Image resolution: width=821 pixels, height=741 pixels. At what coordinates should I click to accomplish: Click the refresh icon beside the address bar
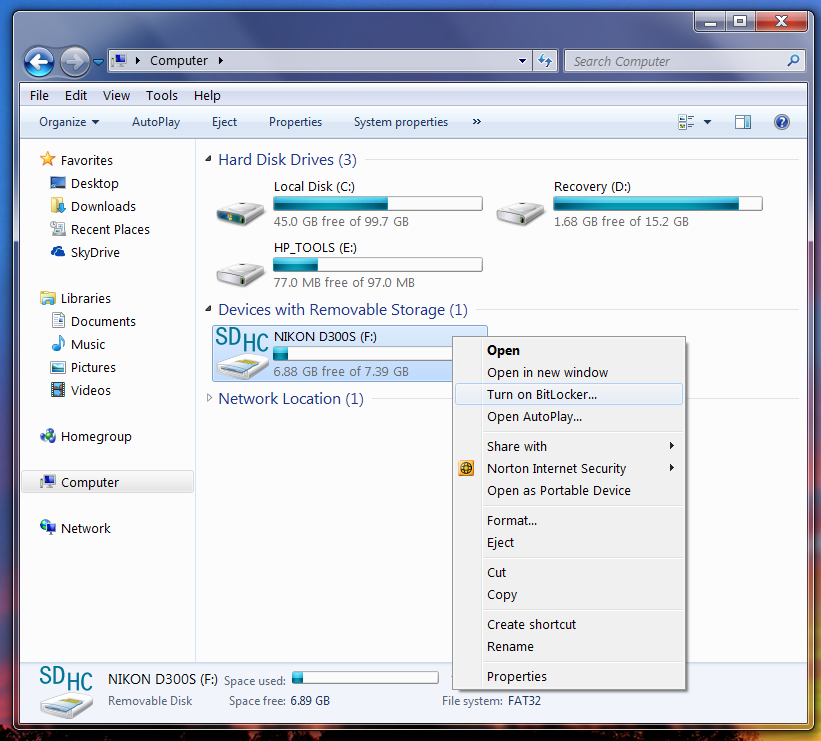pyautogui.click(x=545, y=61)
